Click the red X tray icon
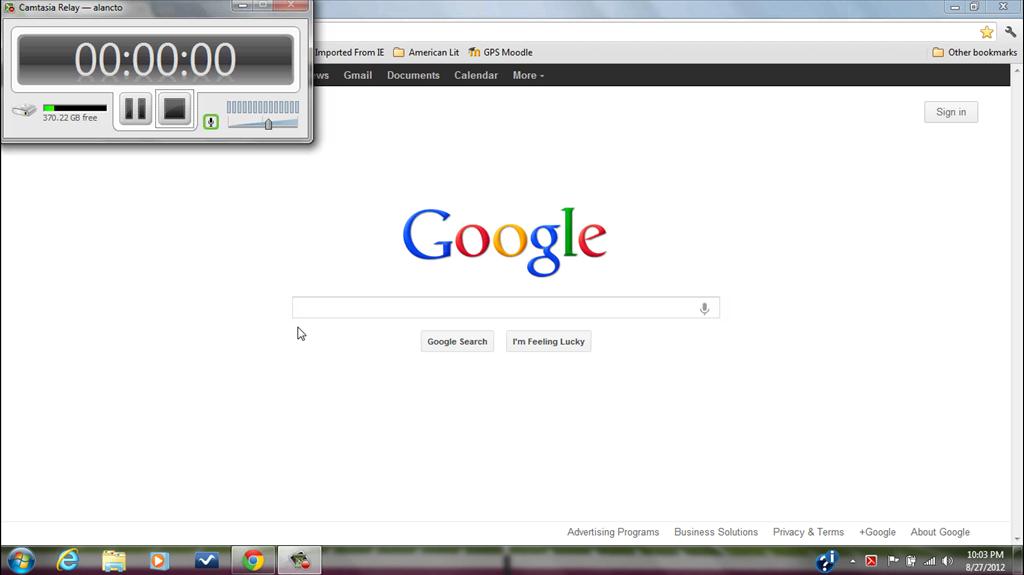 coord(871,561)
